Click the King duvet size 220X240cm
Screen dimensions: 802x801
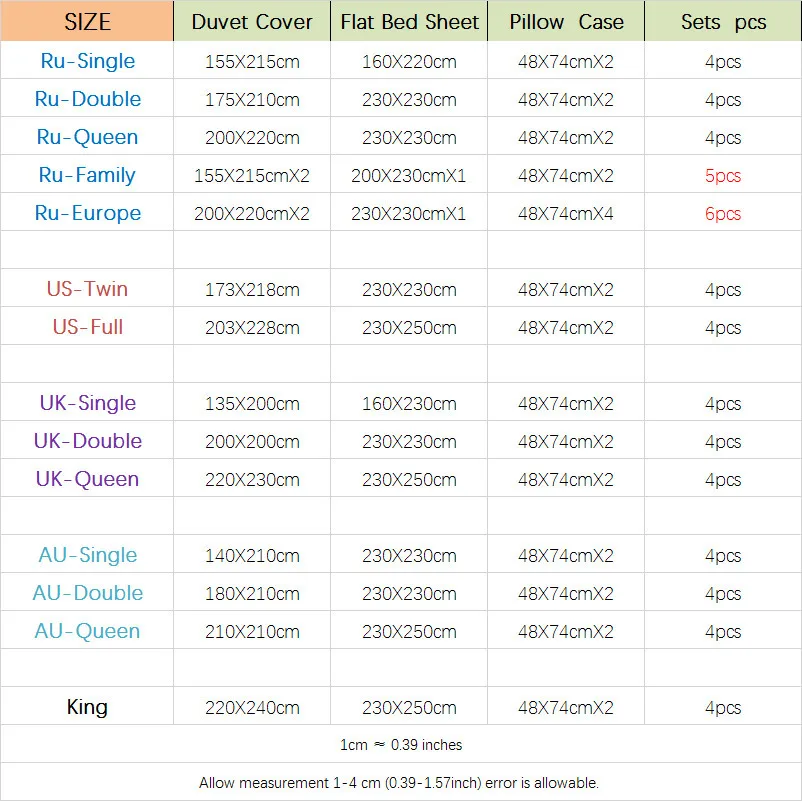[x=252, y=707]
